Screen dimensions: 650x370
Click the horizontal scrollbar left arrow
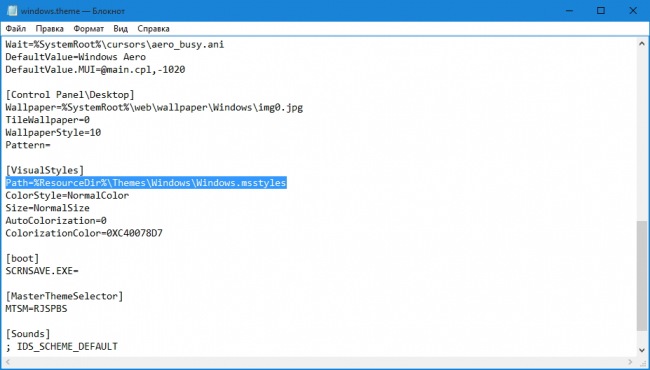pos(7,362)
